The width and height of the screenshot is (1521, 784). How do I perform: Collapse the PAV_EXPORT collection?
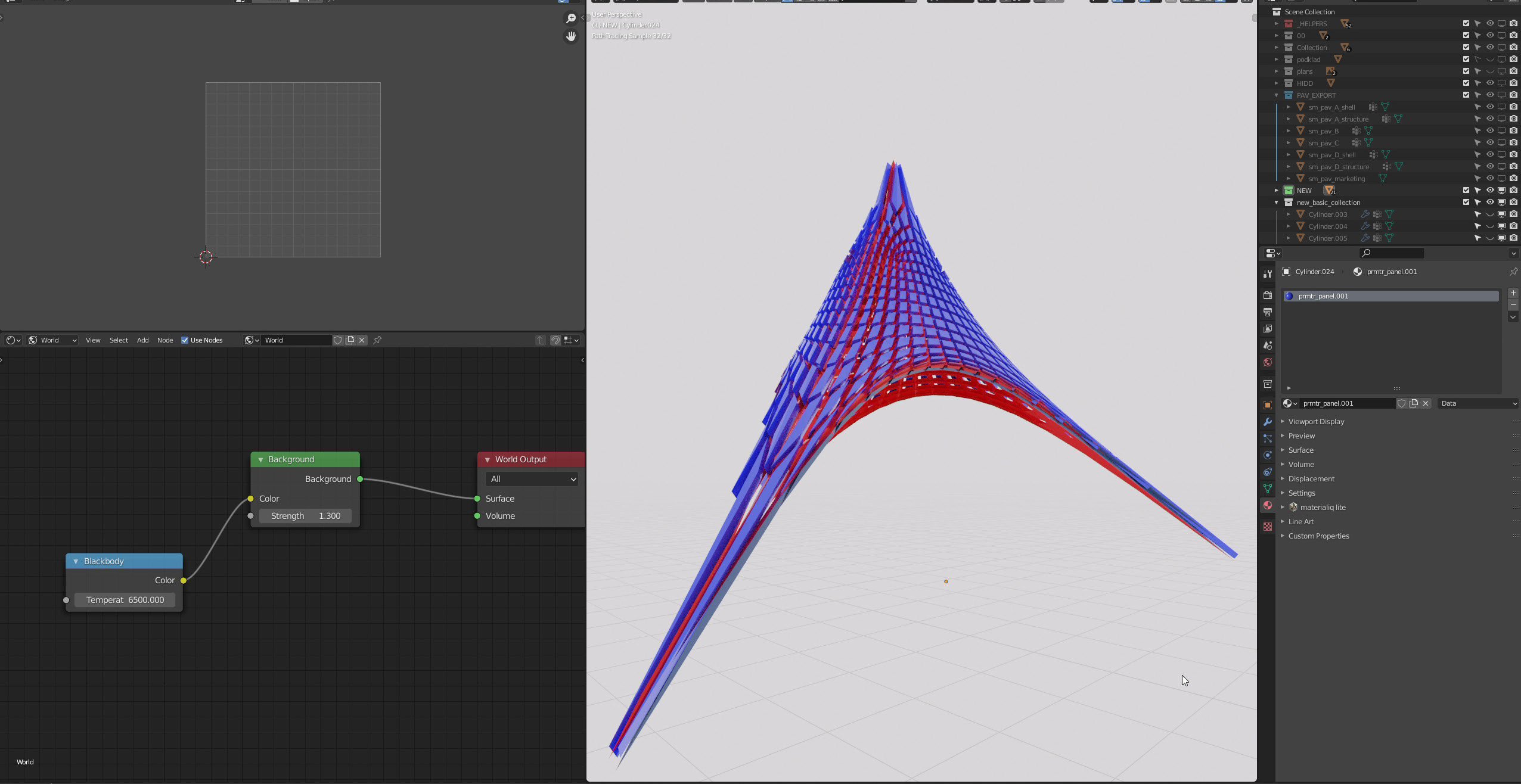(x=1276, y=95)
